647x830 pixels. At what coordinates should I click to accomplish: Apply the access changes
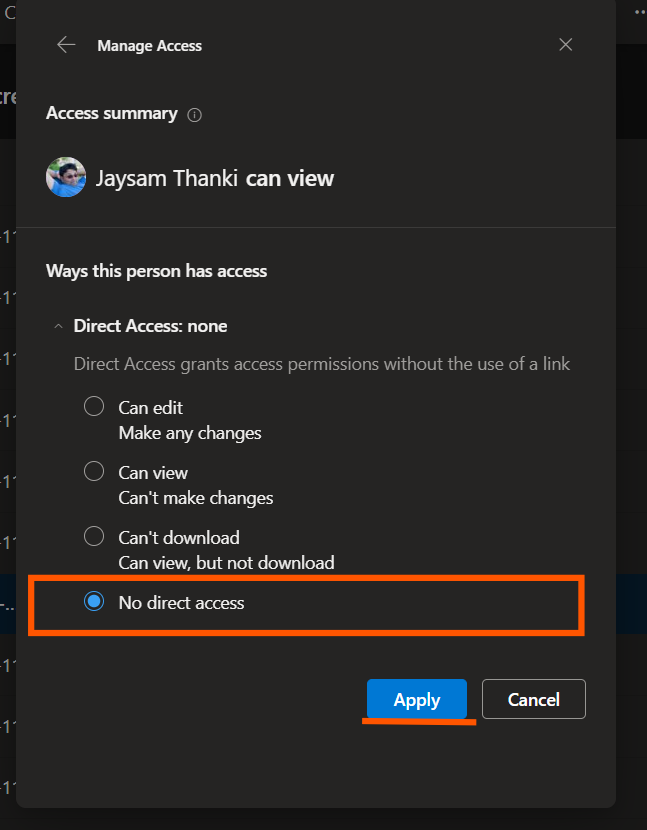(417, 699)
